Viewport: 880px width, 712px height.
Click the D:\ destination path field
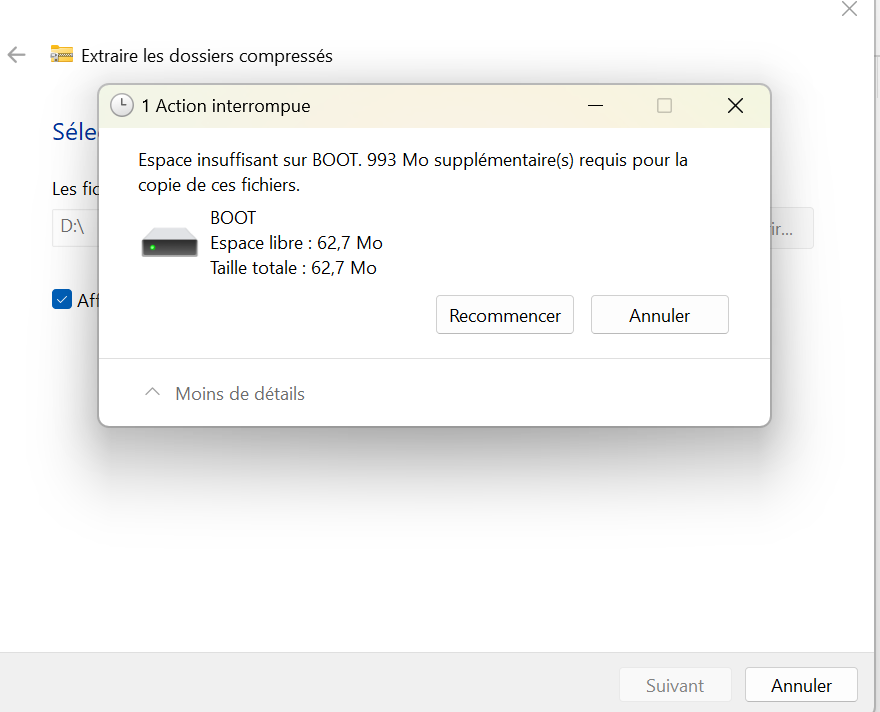75,228
